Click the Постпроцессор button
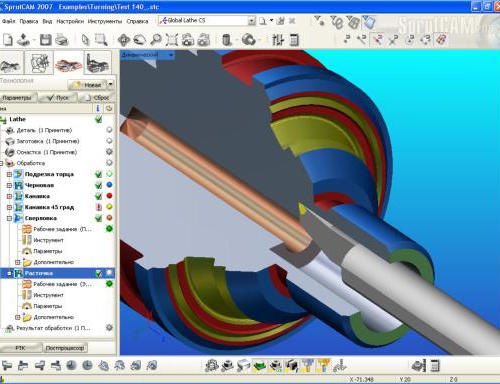Viewport: 500px width, 384px height. [65, 348]
